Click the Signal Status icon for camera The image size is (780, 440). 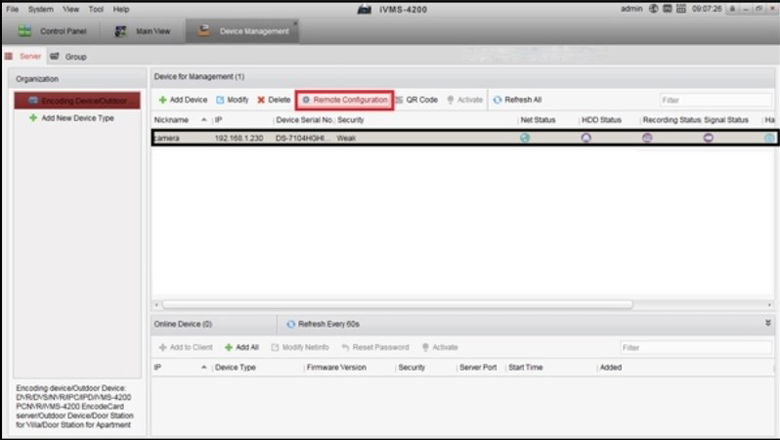point(708,138)
